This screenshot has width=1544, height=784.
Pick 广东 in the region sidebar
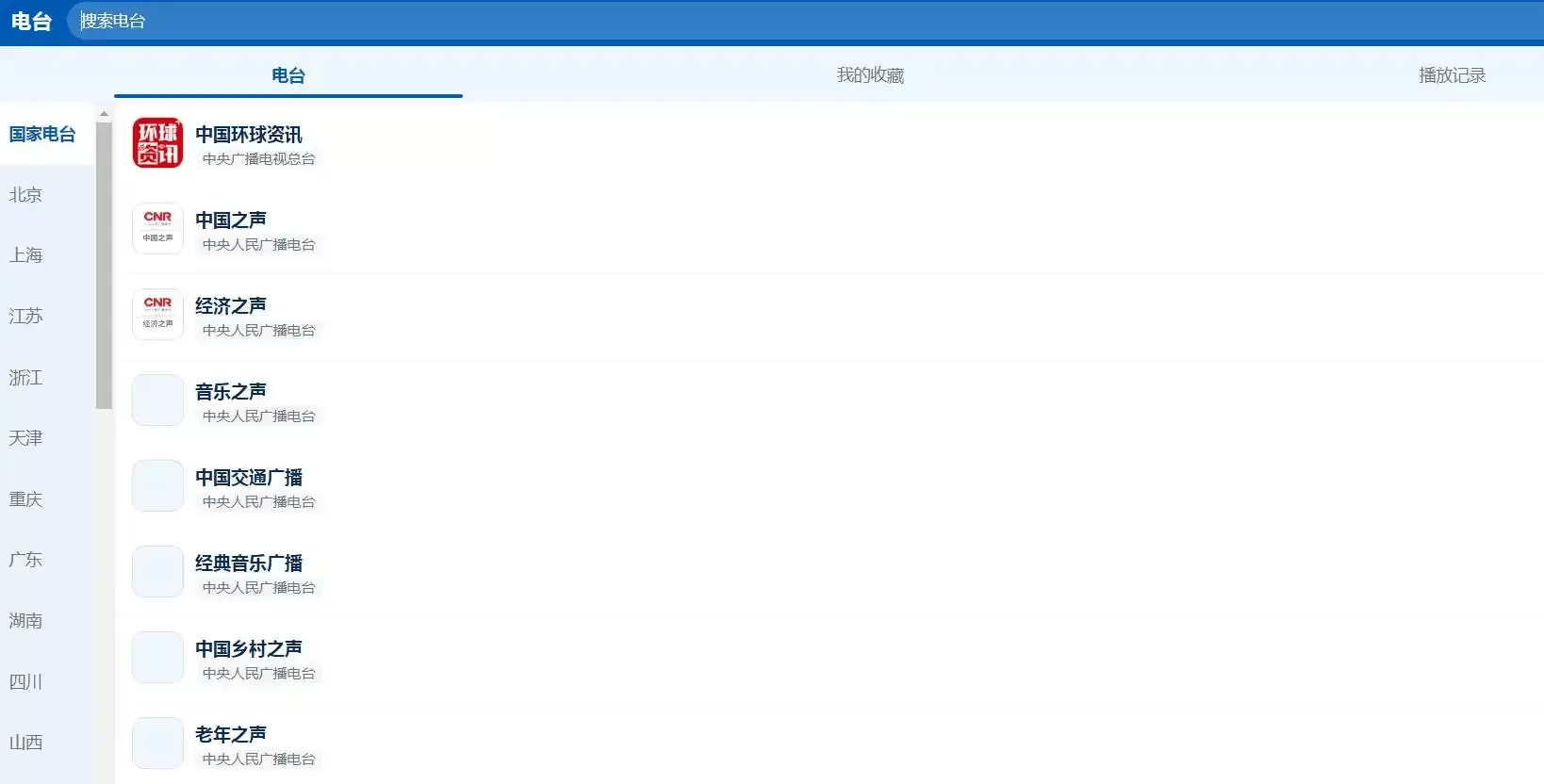26,560
